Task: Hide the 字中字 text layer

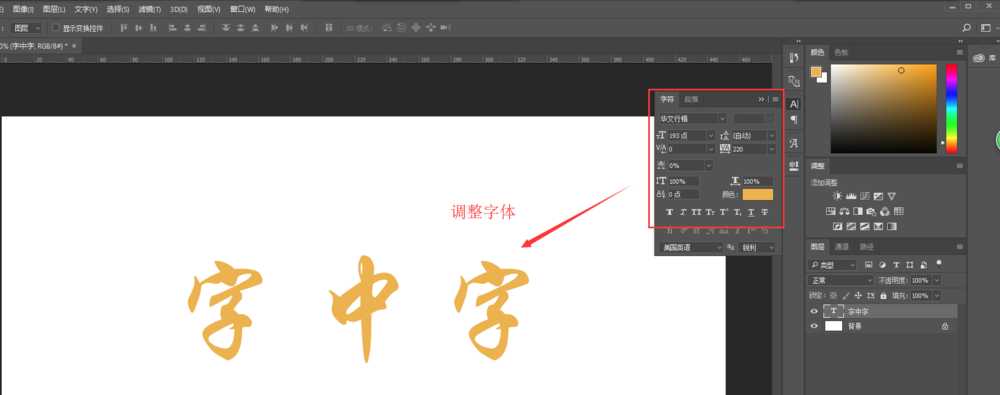Action: (813, 311)
